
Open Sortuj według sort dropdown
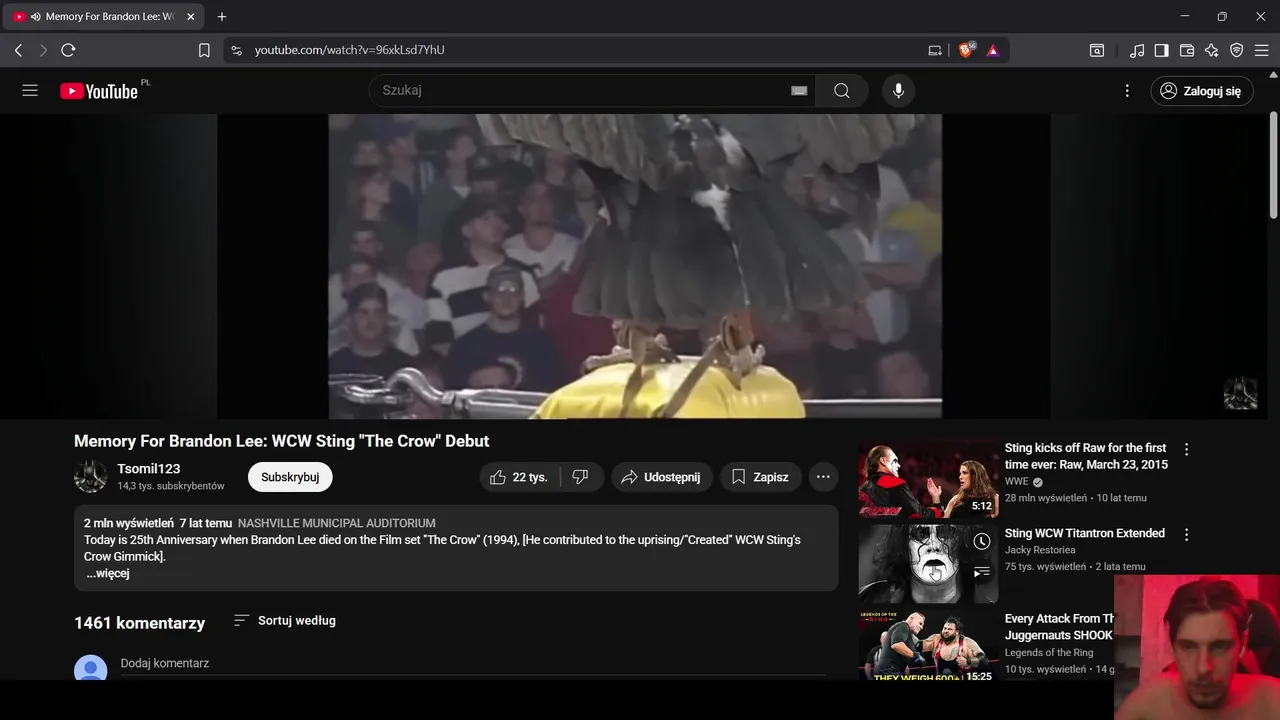(285, 621)
